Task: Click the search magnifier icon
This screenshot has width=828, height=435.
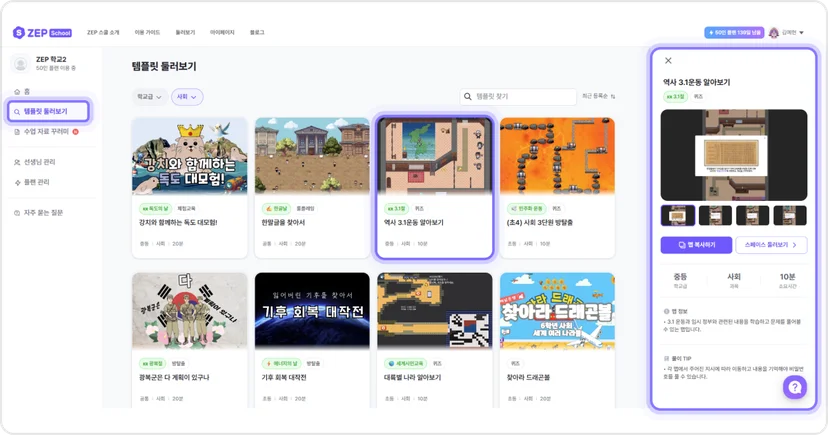Action: coord(468,97)
